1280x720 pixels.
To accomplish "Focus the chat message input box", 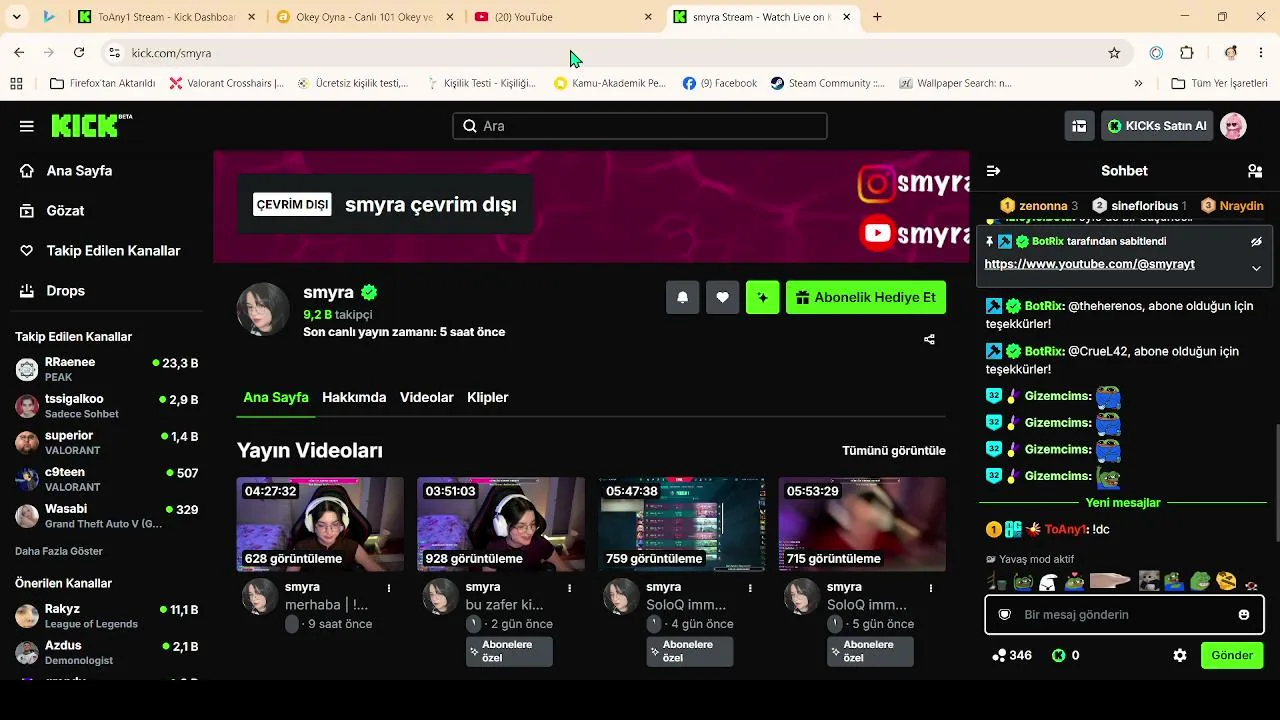I will 1124,615.
